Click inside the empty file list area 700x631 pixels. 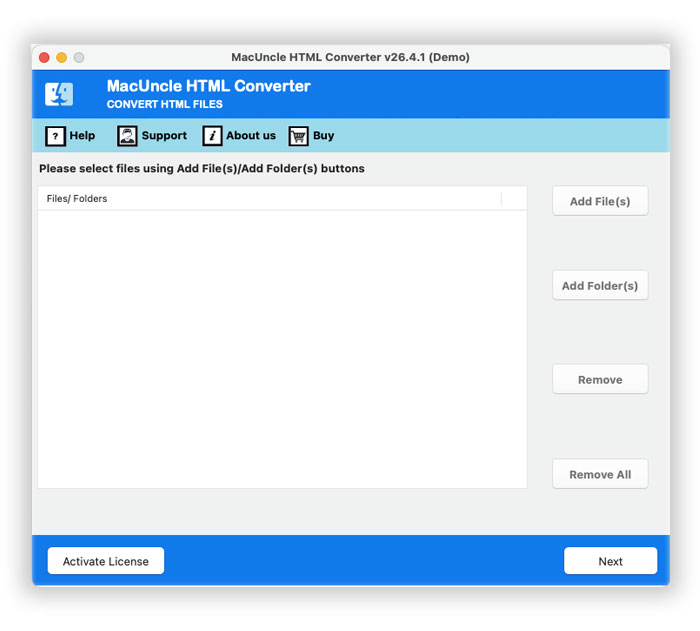coord(283,349)
